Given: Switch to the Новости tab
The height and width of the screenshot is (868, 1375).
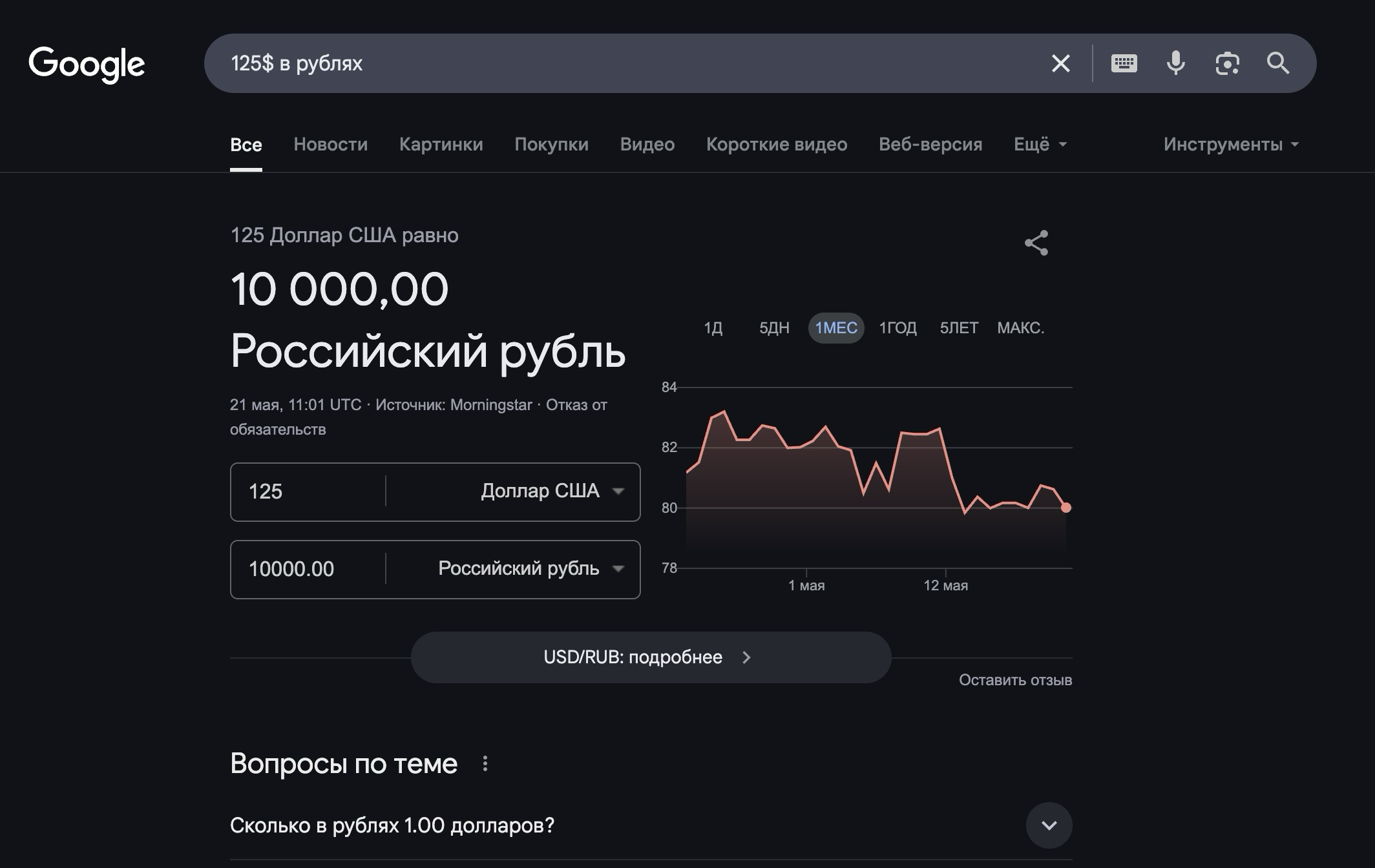Looking at the screenshot, I should (330, 145).
